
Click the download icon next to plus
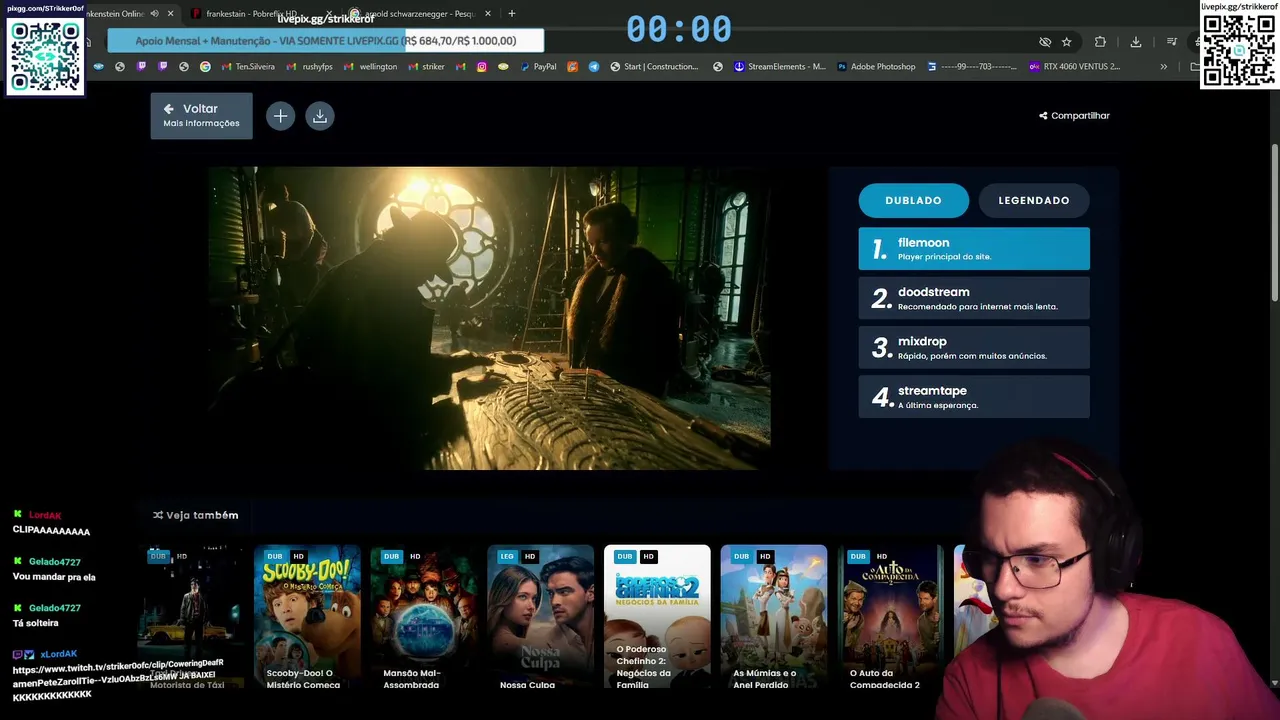pyautogui.click(x=320, y=116)
